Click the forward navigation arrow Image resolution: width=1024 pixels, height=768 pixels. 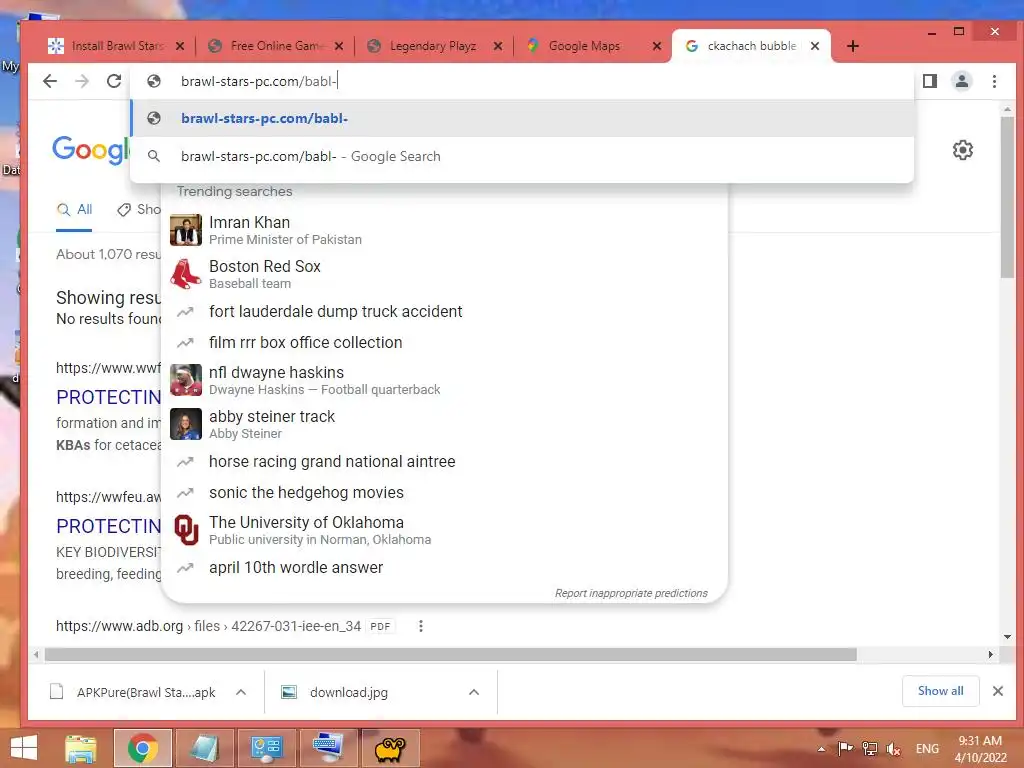(x=82, y=81)
